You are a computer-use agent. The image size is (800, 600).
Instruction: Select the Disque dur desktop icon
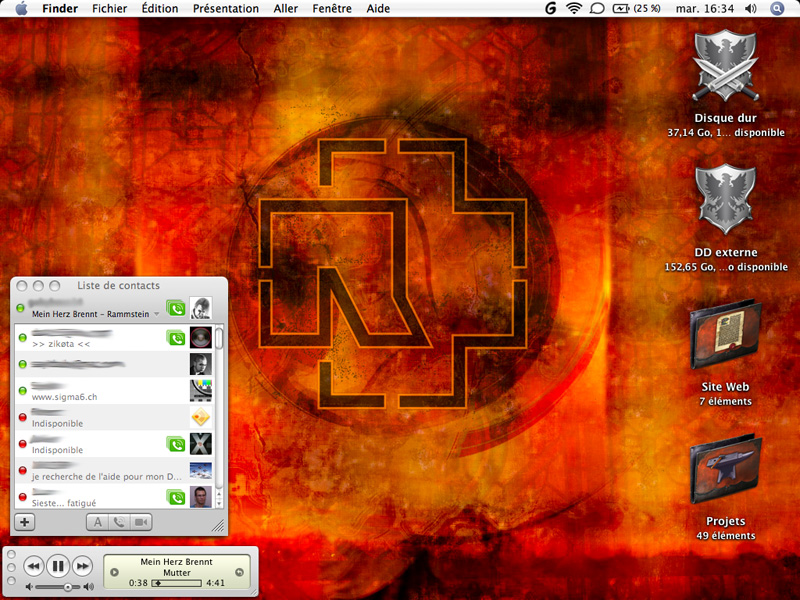tap(725, 65)
